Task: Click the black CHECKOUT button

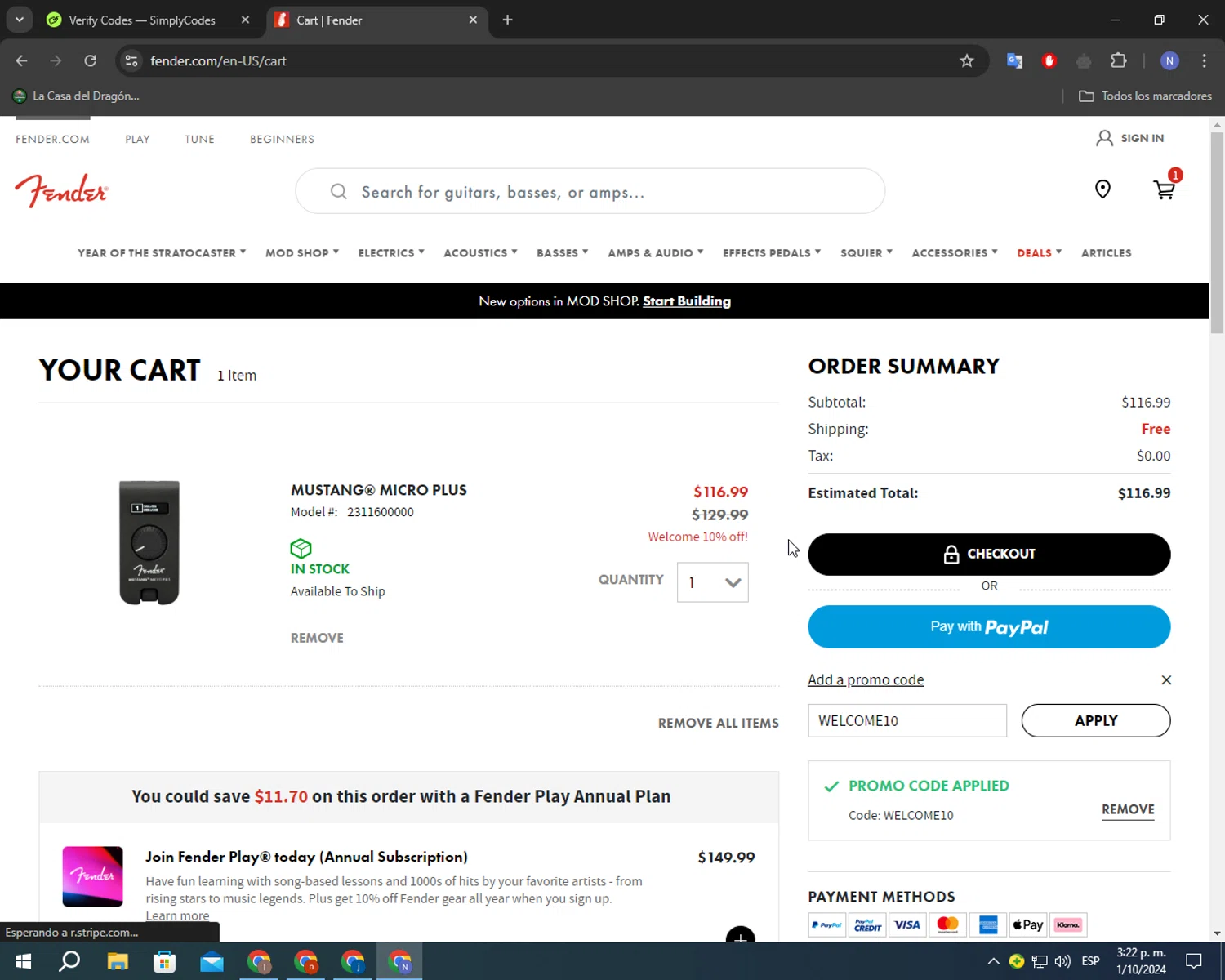Action: click(989, 555)
